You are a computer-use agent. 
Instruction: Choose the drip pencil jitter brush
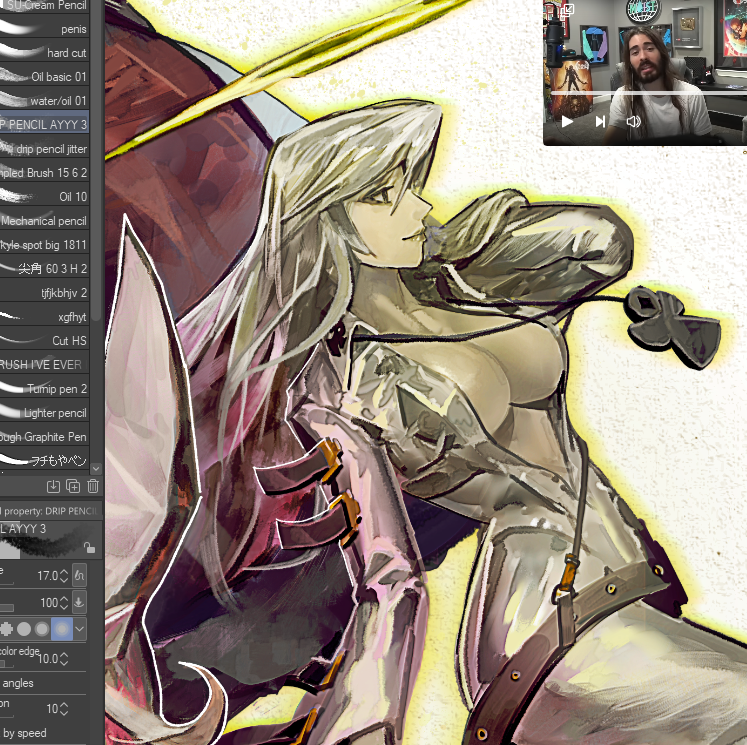(44, 149)
